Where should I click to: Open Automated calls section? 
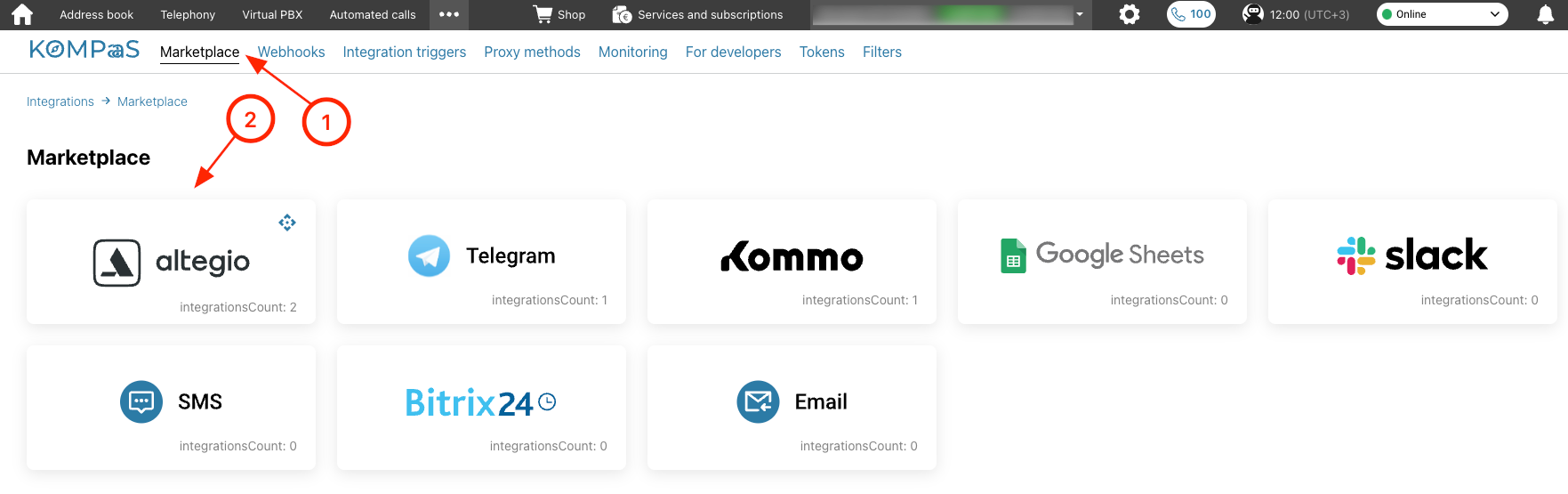tap(373, 14)
